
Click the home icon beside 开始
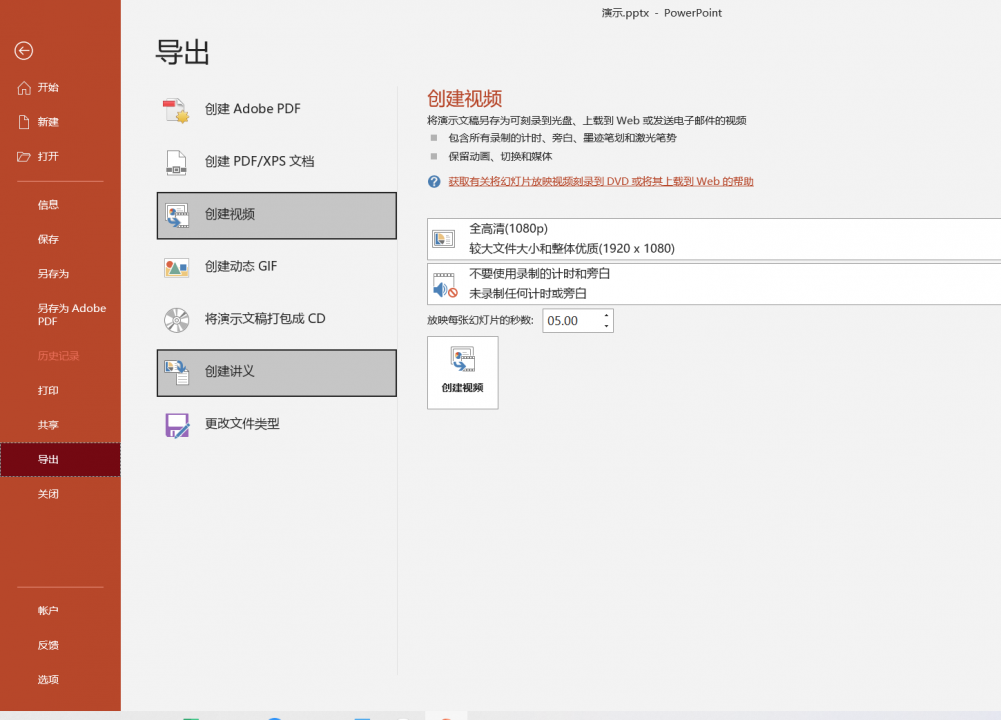[24, 87]
